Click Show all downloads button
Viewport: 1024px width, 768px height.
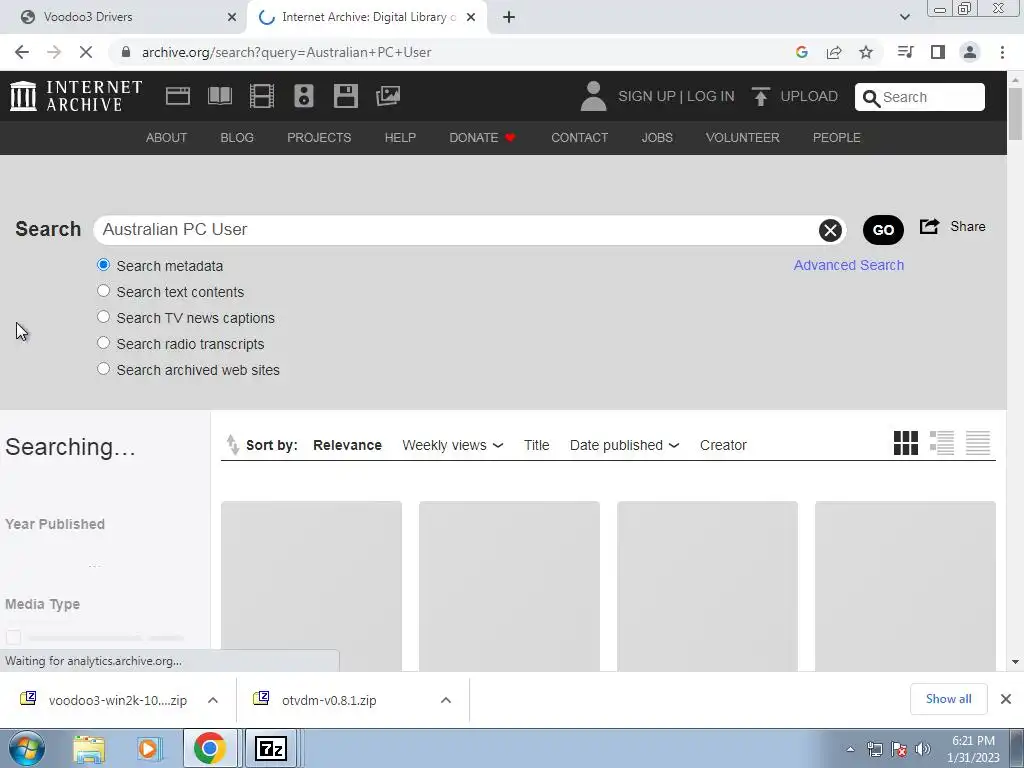click(x=948, y=699)
